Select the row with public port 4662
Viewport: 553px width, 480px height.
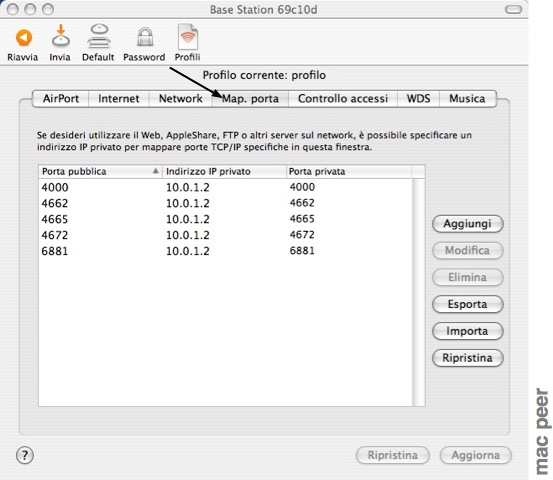click(225, 203)
